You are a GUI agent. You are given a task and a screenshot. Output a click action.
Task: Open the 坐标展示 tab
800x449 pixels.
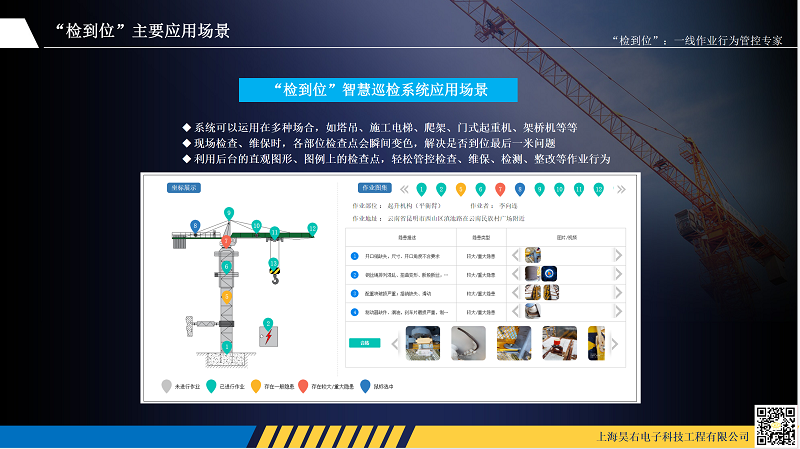pos(184,187)
